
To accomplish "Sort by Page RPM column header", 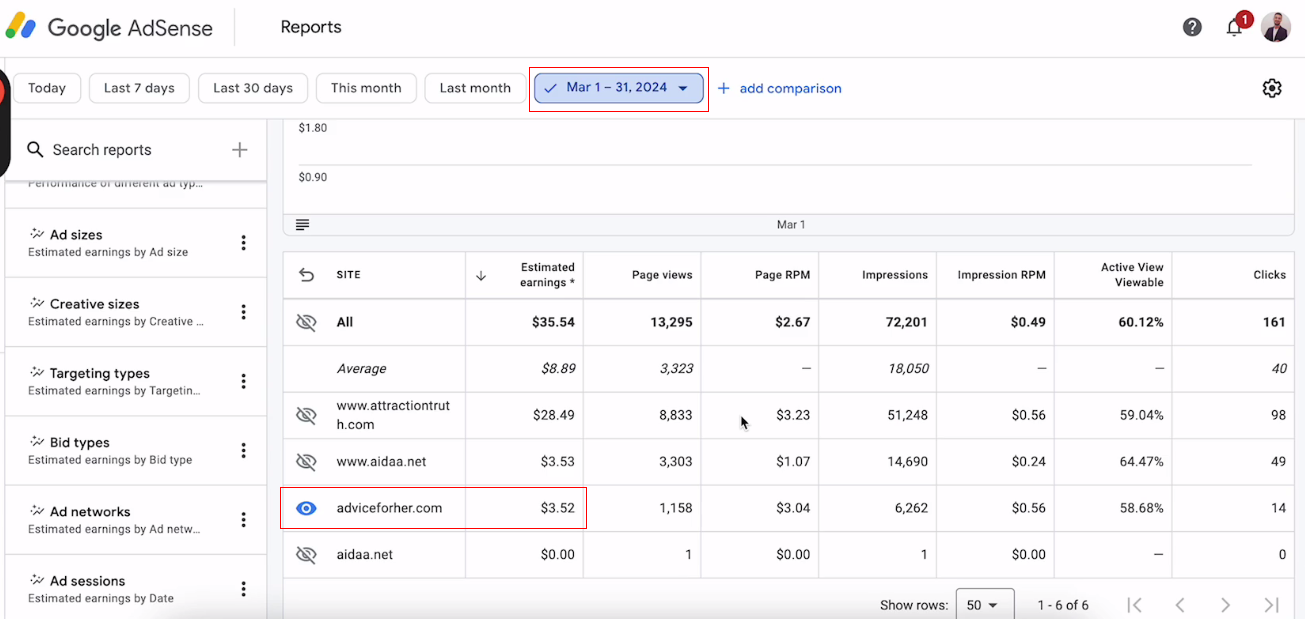I will coord(782,275).
